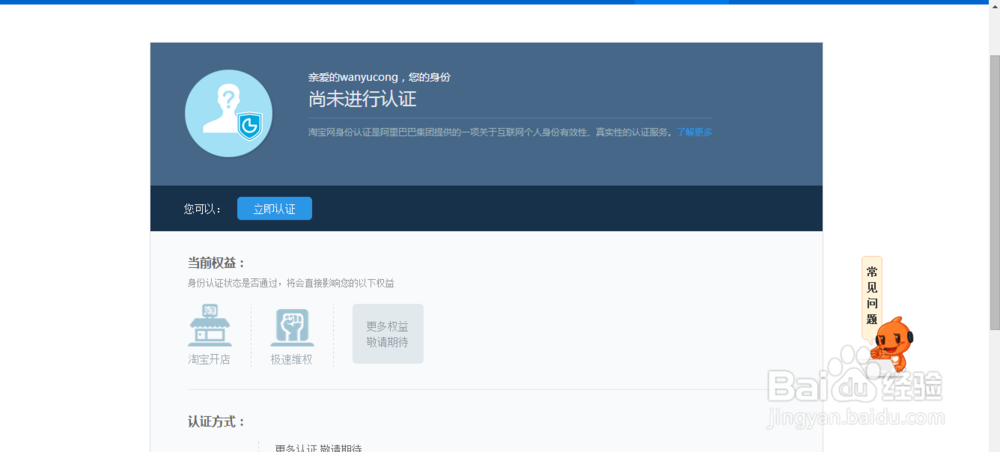Click the 当前权益： heading

216,263
